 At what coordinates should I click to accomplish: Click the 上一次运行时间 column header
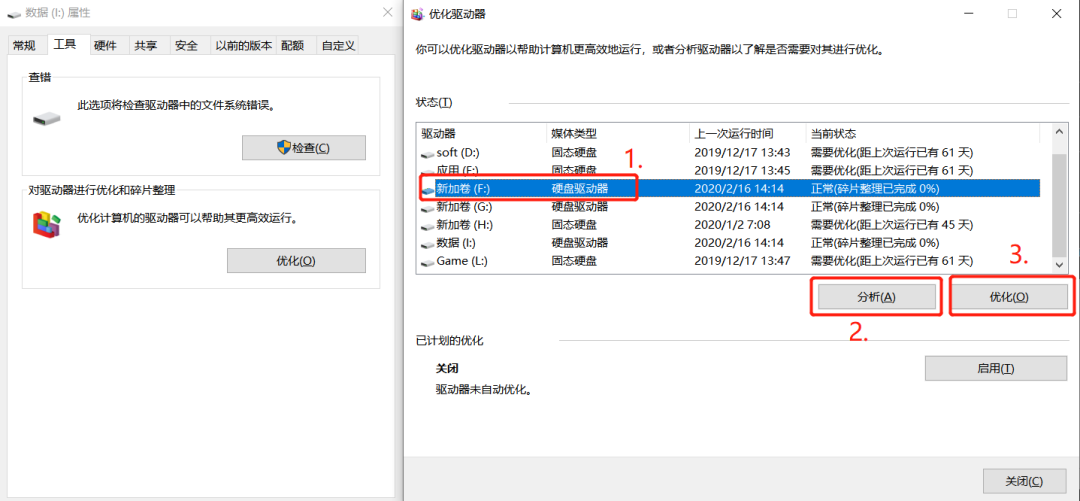[x=747, y=133]
